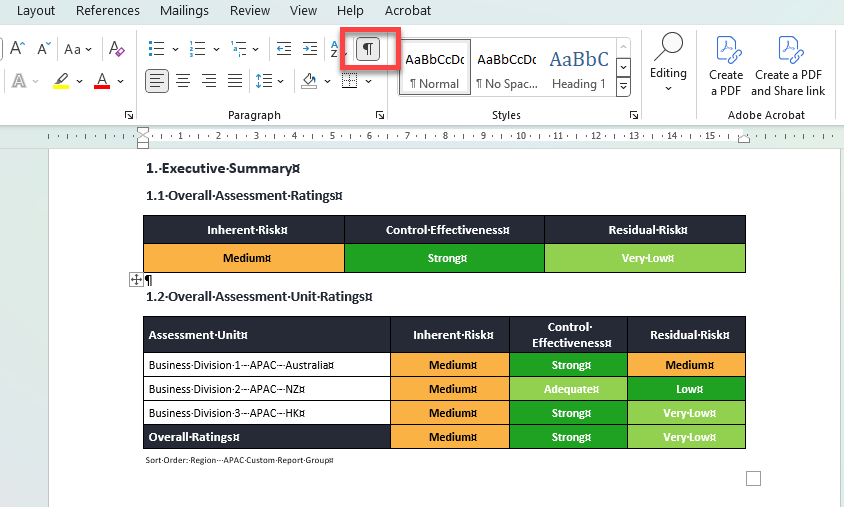The width and height of the screenshot is (844, 507).
Task: Open the highlight color dropdown arrow
Action: pyautogui.click(x=79, y=81)
